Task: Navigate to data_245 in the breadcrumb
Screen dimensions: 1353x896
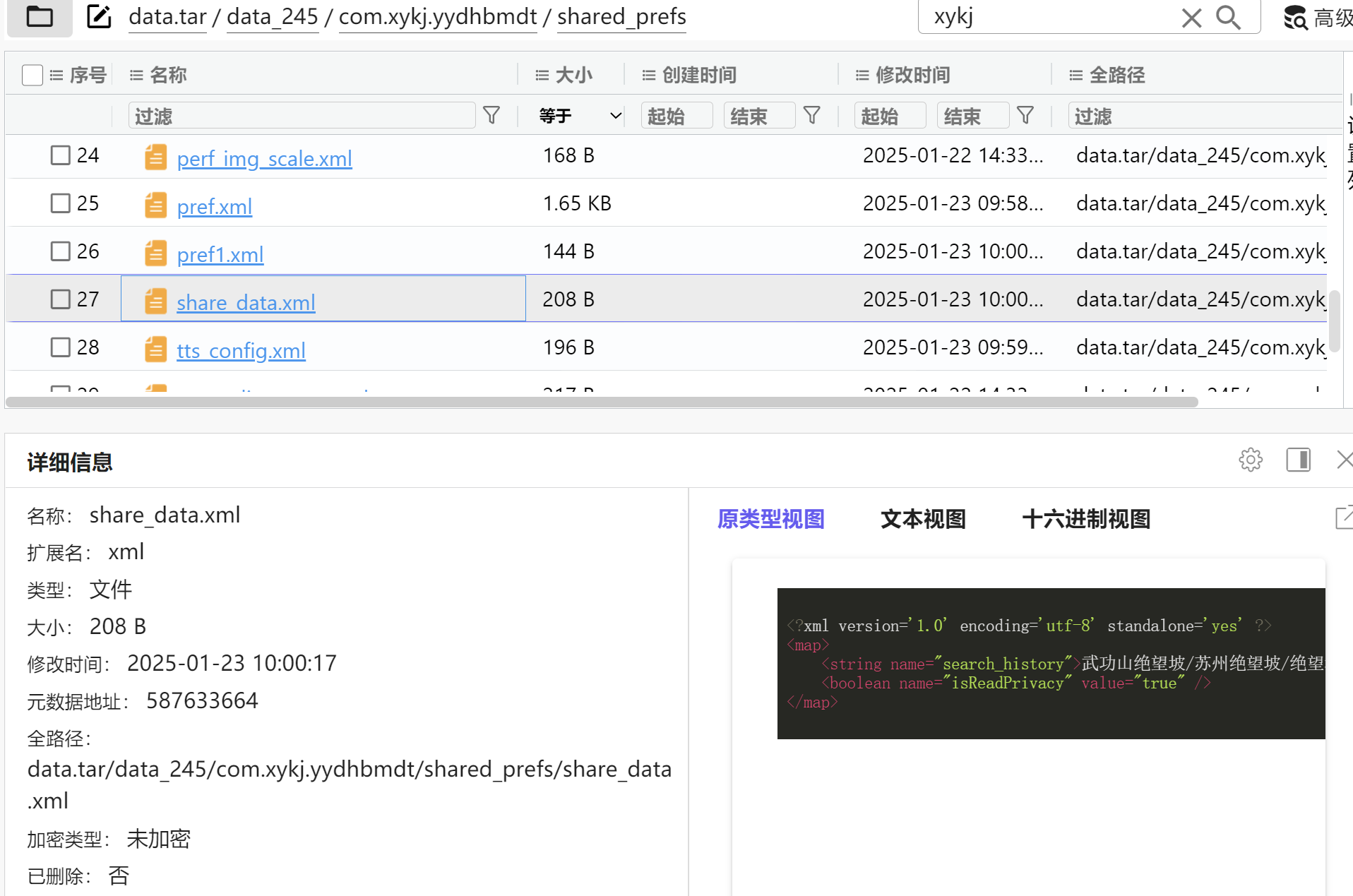Action: tap(272, 16)
